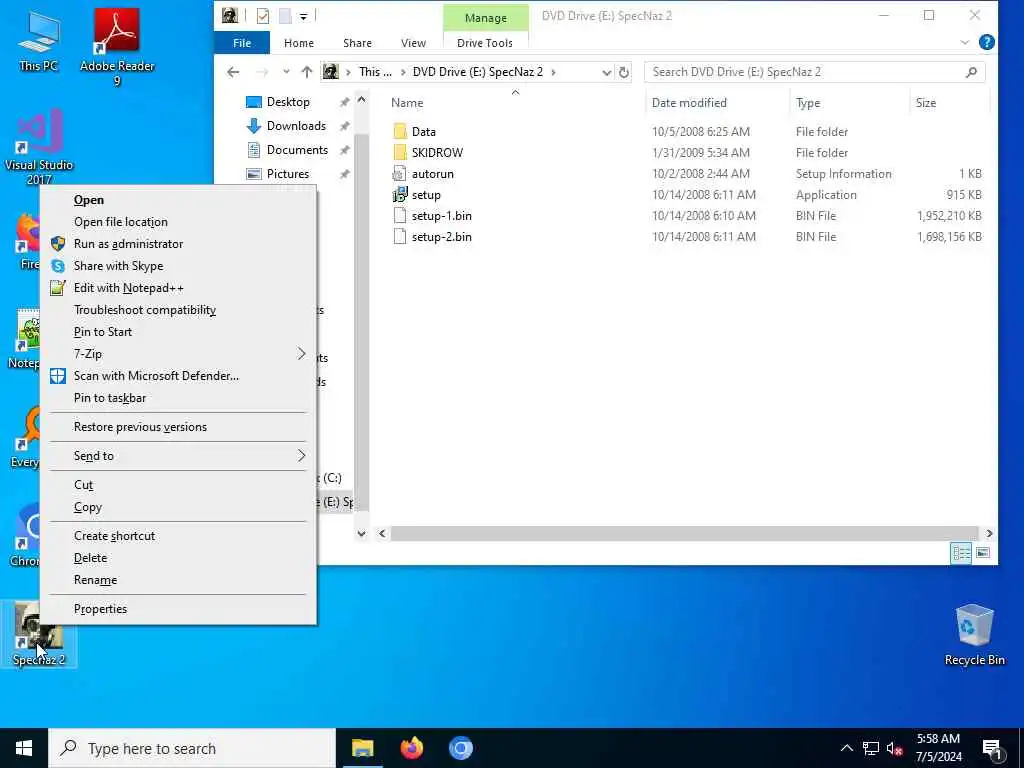Open recent locations dropdown arrow
Screen dimensions: 1024x768
[286, 72]
